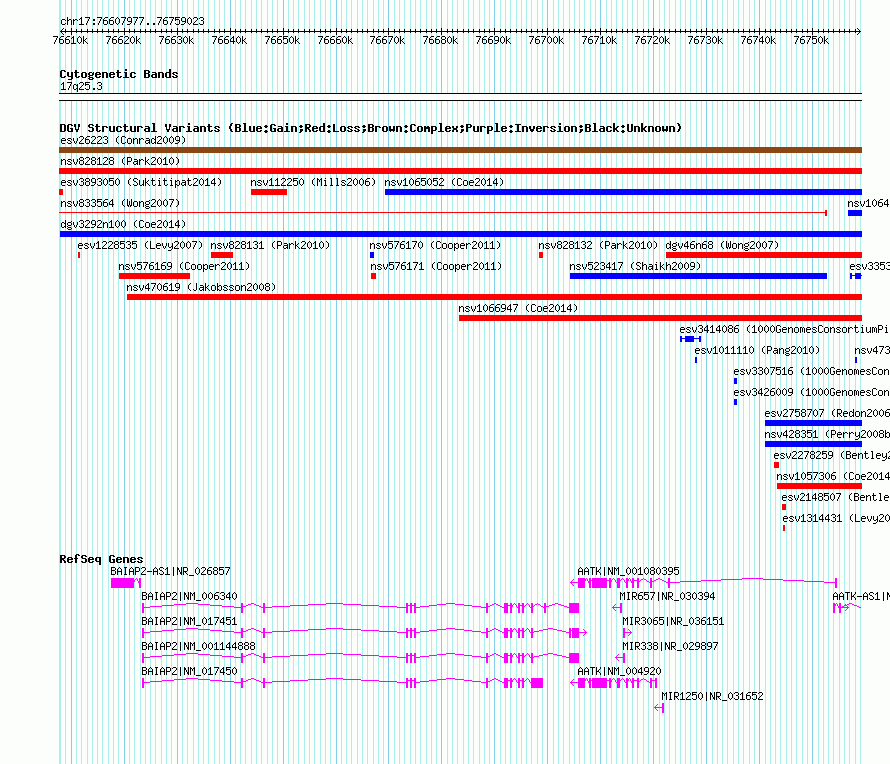890x764 pixels.
Task: Click the esv3307516 blue marker
Action: click(x=736, y=381)
